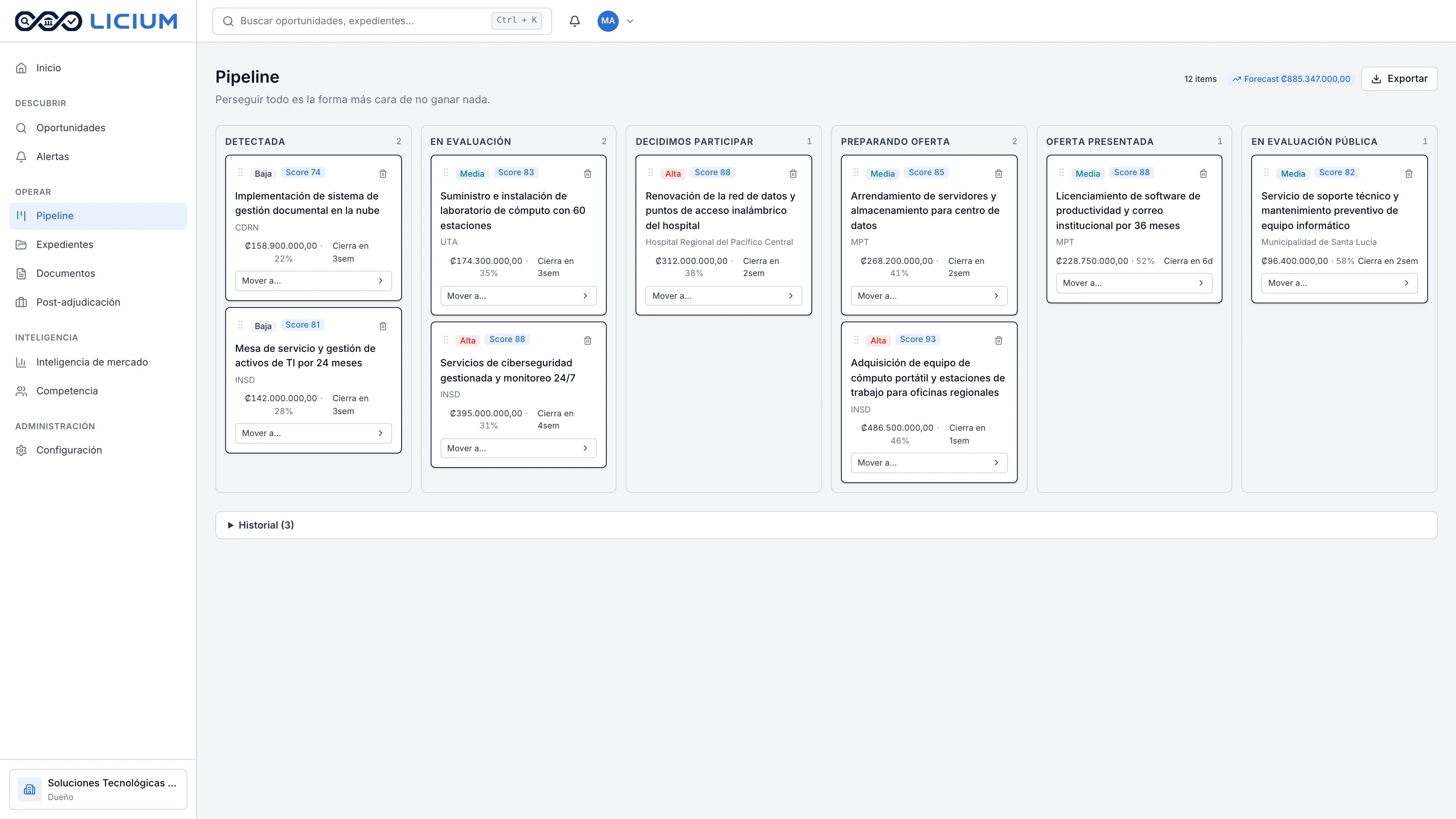Open Mover a... on Servicios de ciberseguridad card
The height and width of the screenshot is (819, 1456).
pyautogui.click(x=518, y=448)
